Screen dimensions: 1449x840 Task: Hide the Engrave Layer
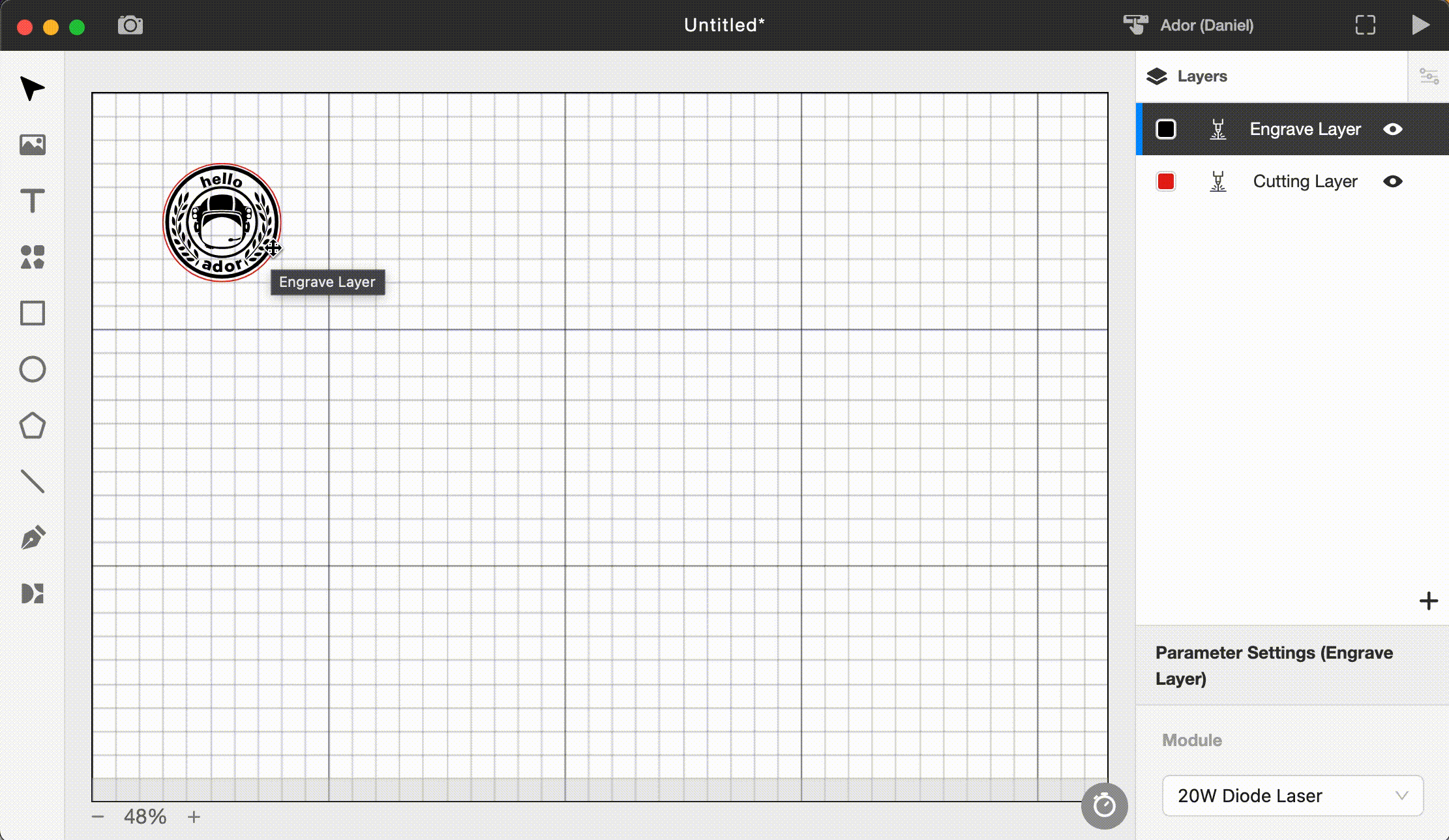(1392, 129)
